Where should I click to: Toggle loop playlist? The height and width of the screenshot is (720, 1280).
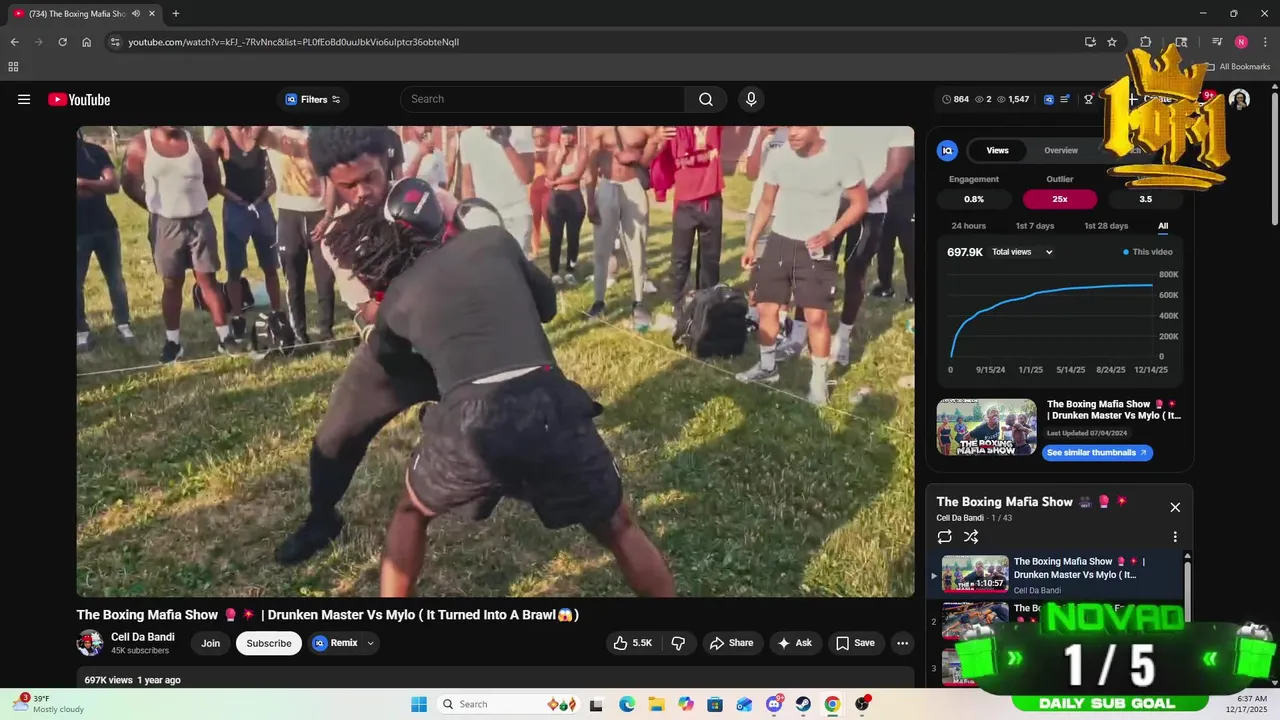[x=944, y=537]
